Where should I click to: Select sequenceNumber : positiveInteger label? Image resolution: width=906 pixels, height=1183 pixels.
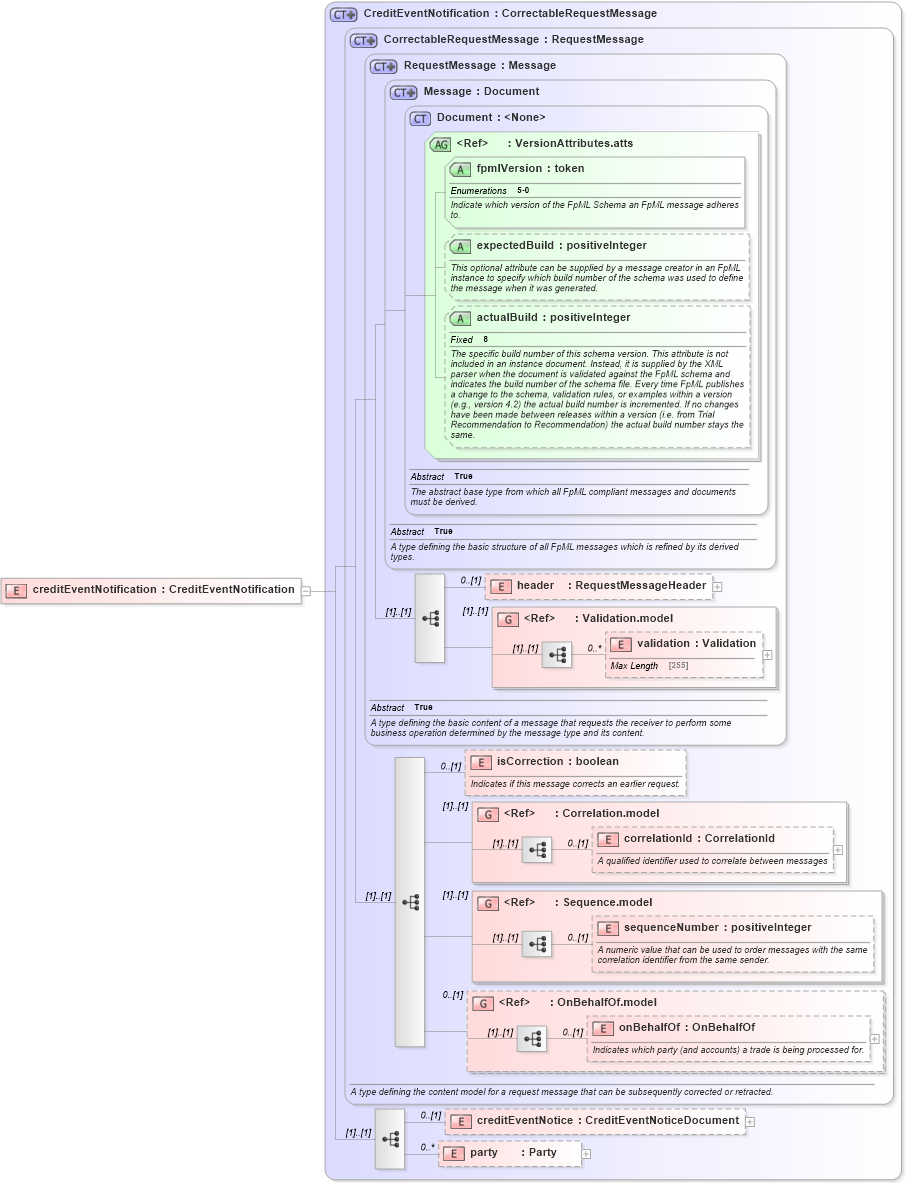point(717,927)
